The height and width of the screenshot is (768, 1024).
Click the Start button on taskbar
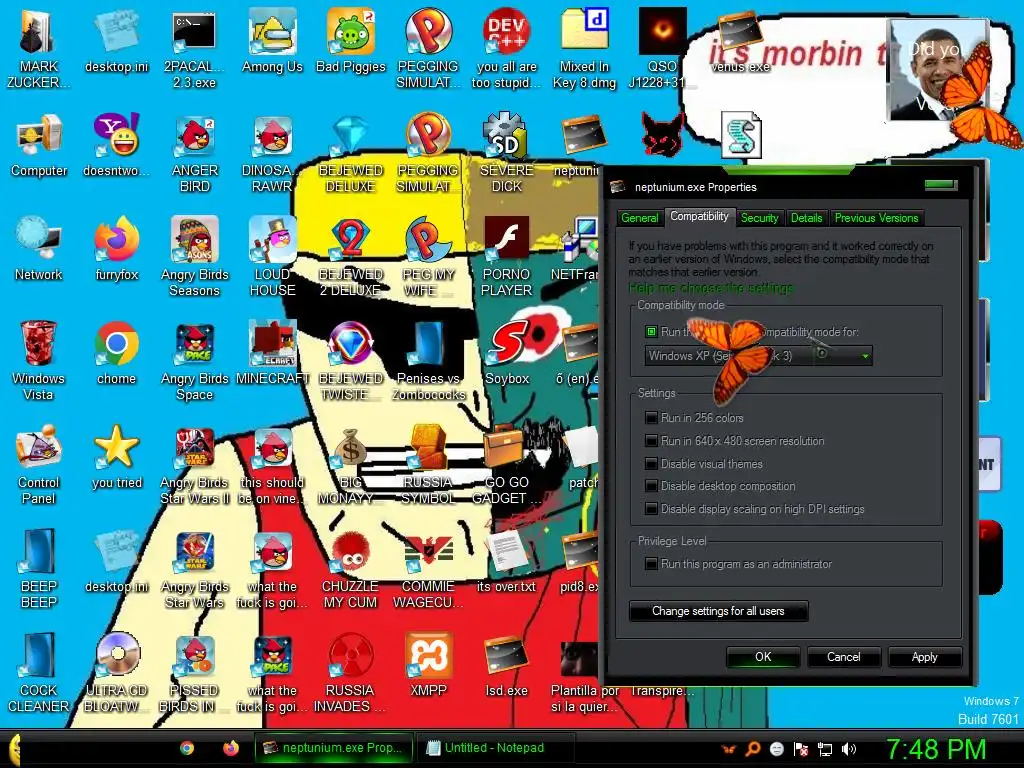pyautogui.click(x=13, y=749)
